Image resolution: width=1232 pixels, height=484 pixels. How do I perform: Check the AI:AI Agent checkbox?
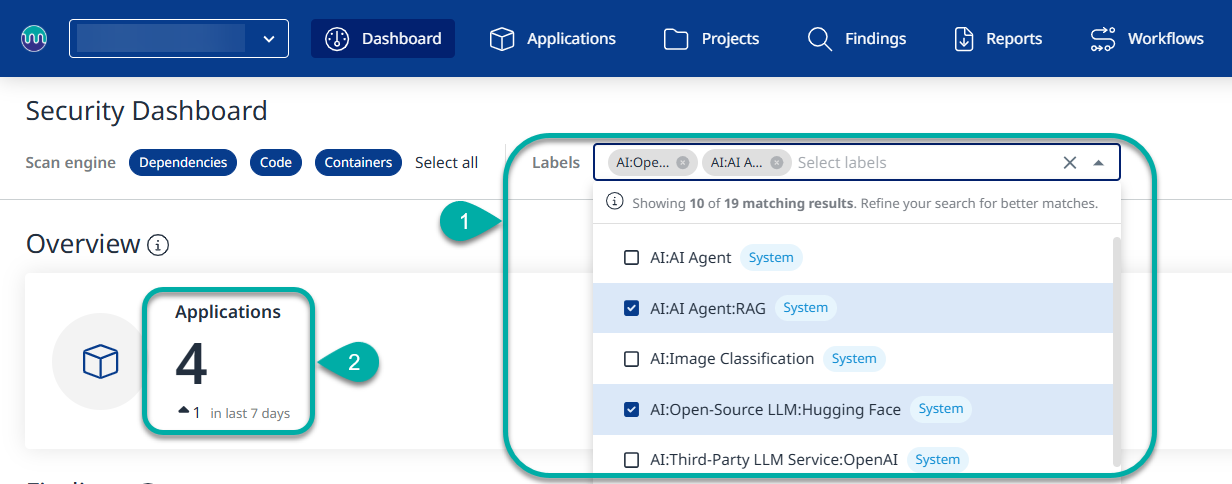click(x=631, y=258)
